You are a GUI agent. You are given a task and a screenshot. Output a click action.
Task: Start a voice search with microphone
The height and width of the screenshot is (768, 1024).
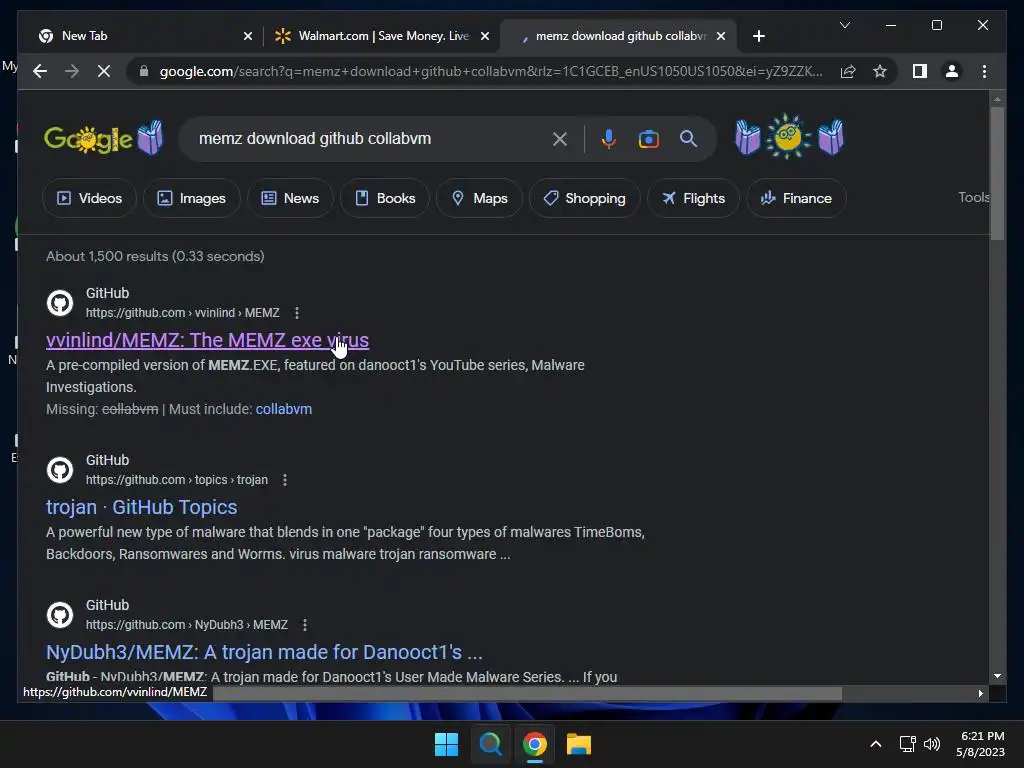pos(608,139)
